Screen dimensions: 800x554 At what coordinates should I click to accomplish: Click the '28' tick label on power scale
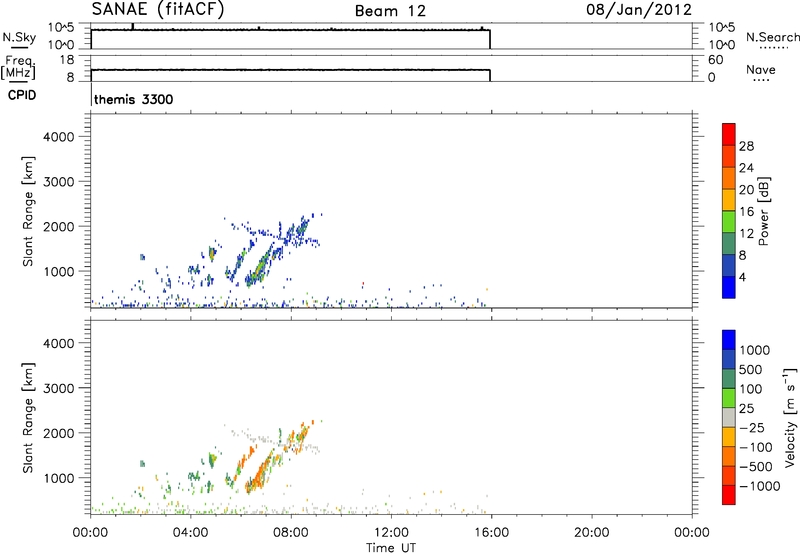tap(746, 146)
